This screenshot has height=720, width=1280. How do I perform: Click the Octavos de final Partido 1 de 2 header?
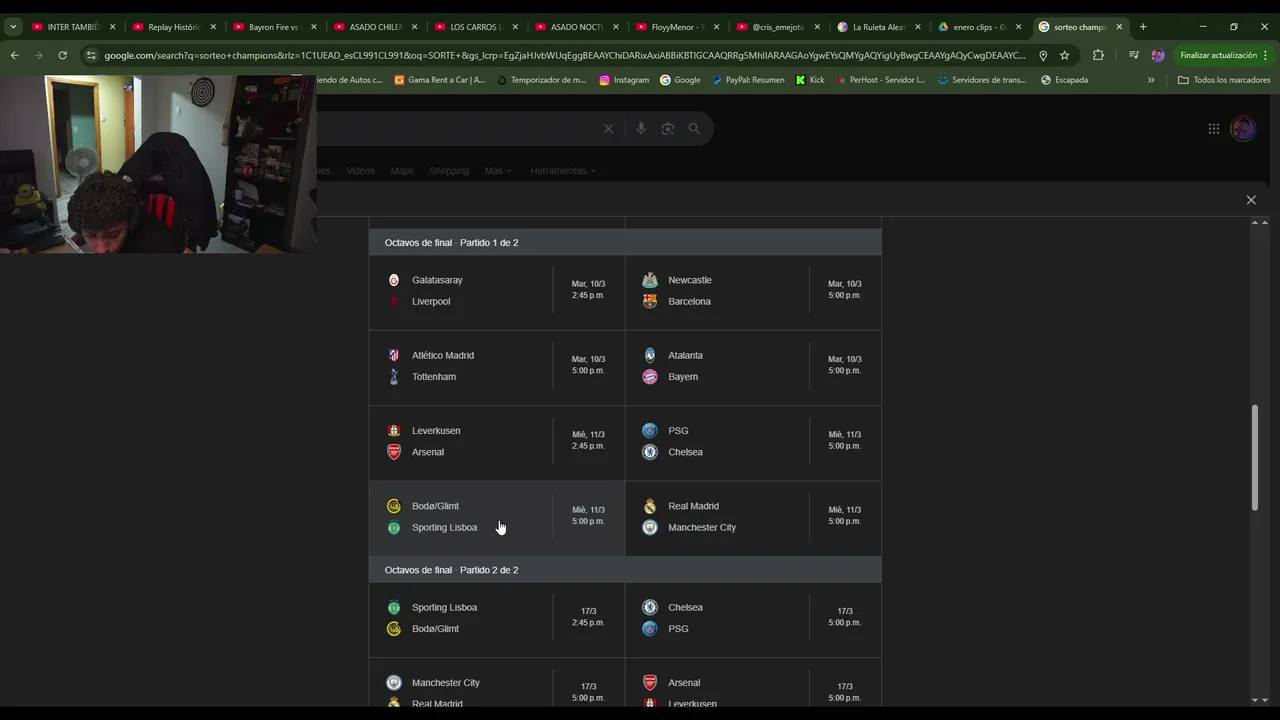(x=625, y=242)
